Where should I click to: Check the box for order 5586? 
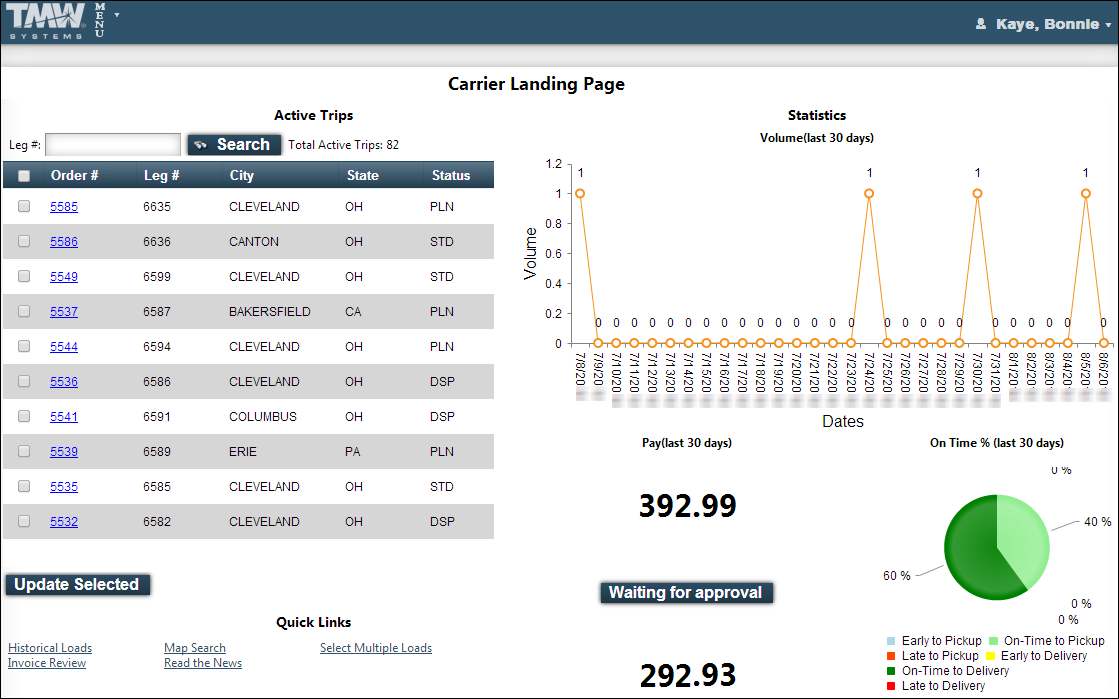pyautogui.click(x=24, y=241)
